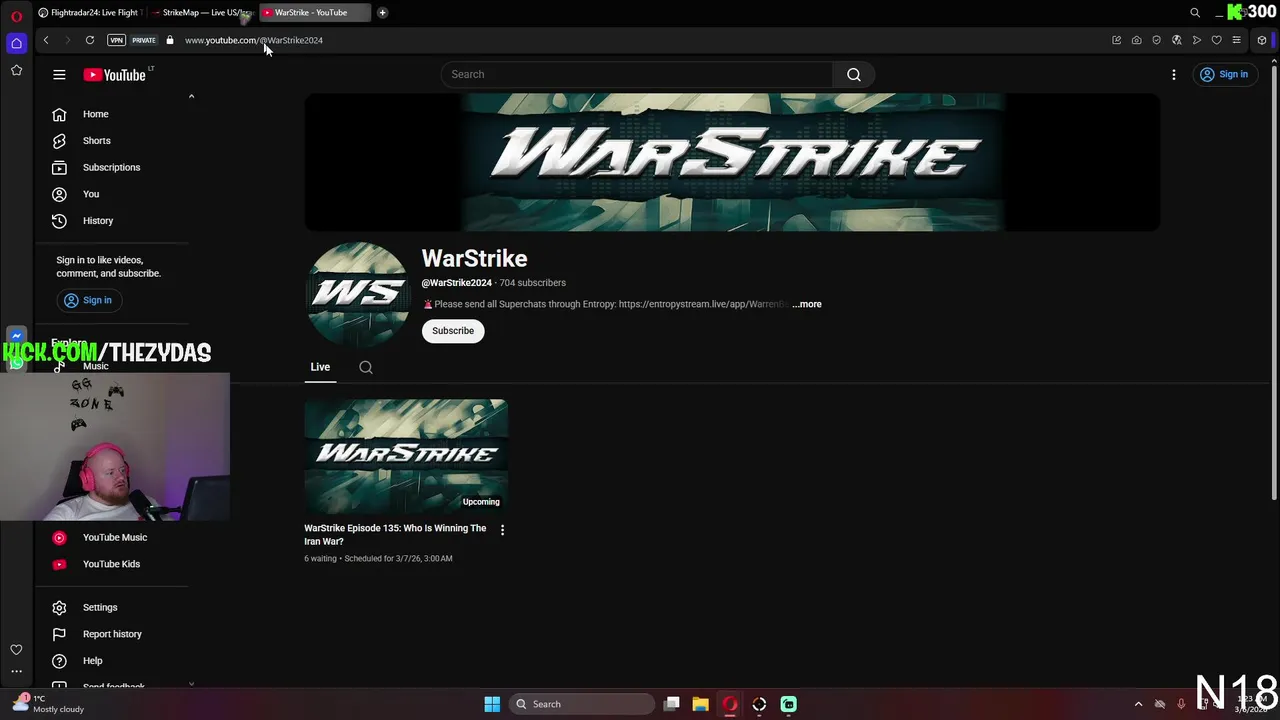Expand channel description with ...more
Image resolution: width=1280 pixels, height=720 pixels.
806,304
